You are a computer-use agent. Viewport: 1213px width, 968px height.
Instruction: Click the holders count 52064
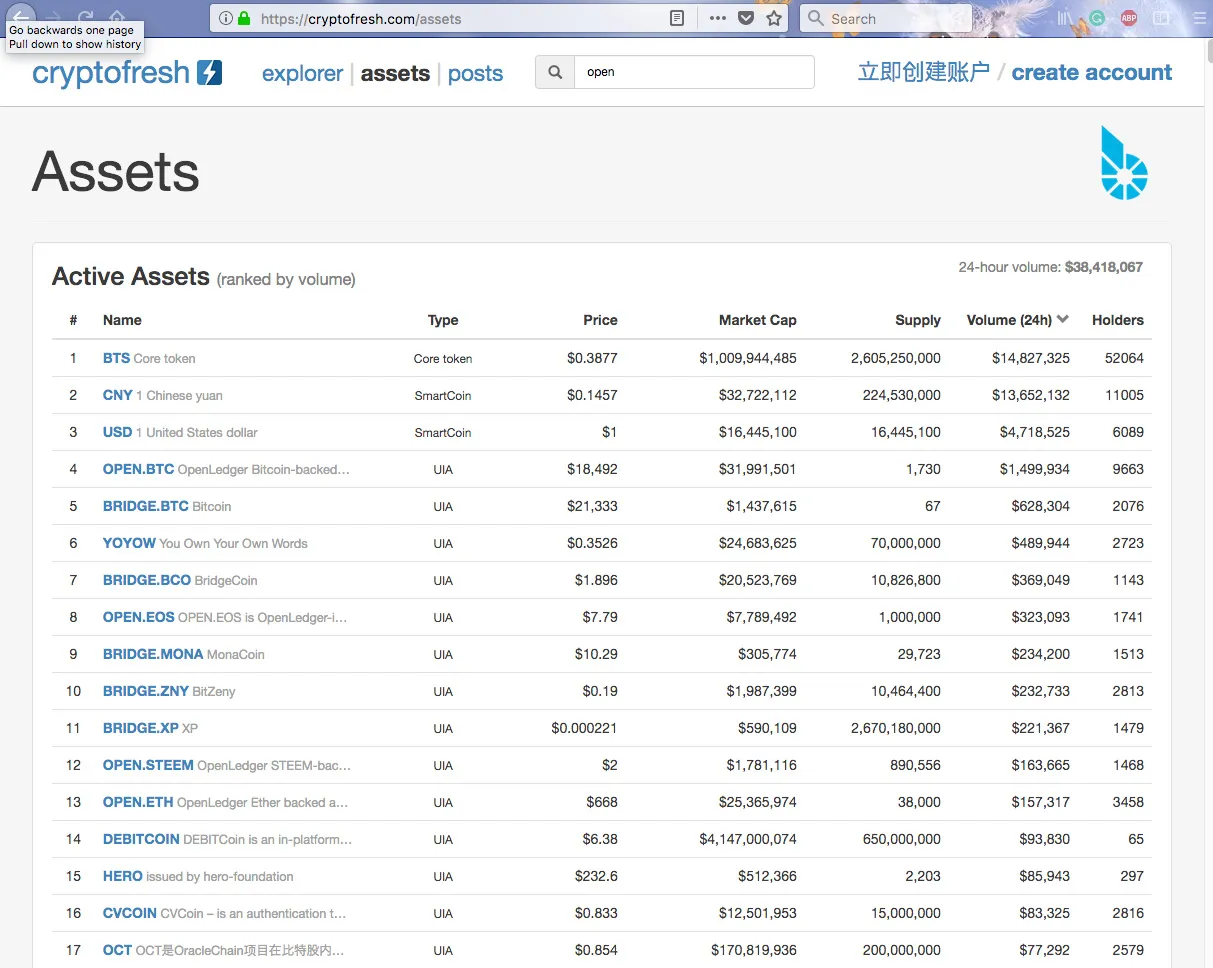coord(1124,358)
